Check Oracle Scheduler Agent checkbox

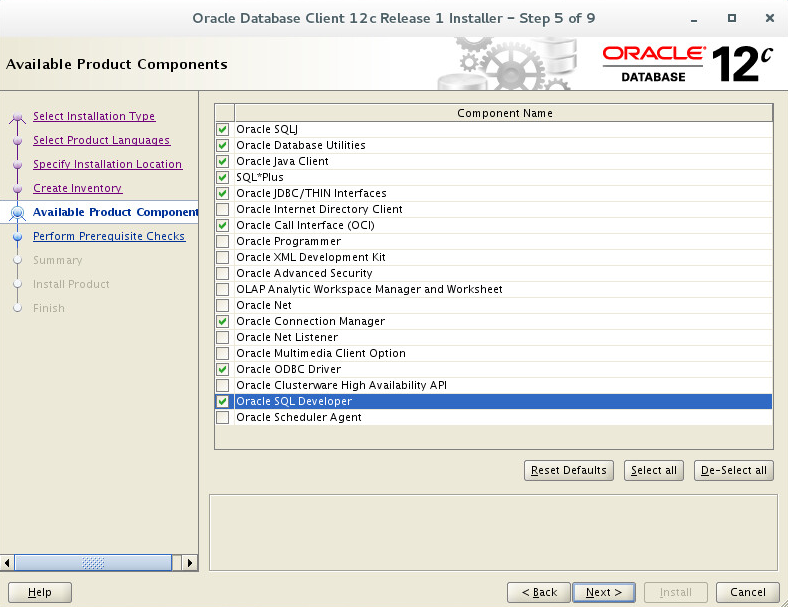point(223,418)
